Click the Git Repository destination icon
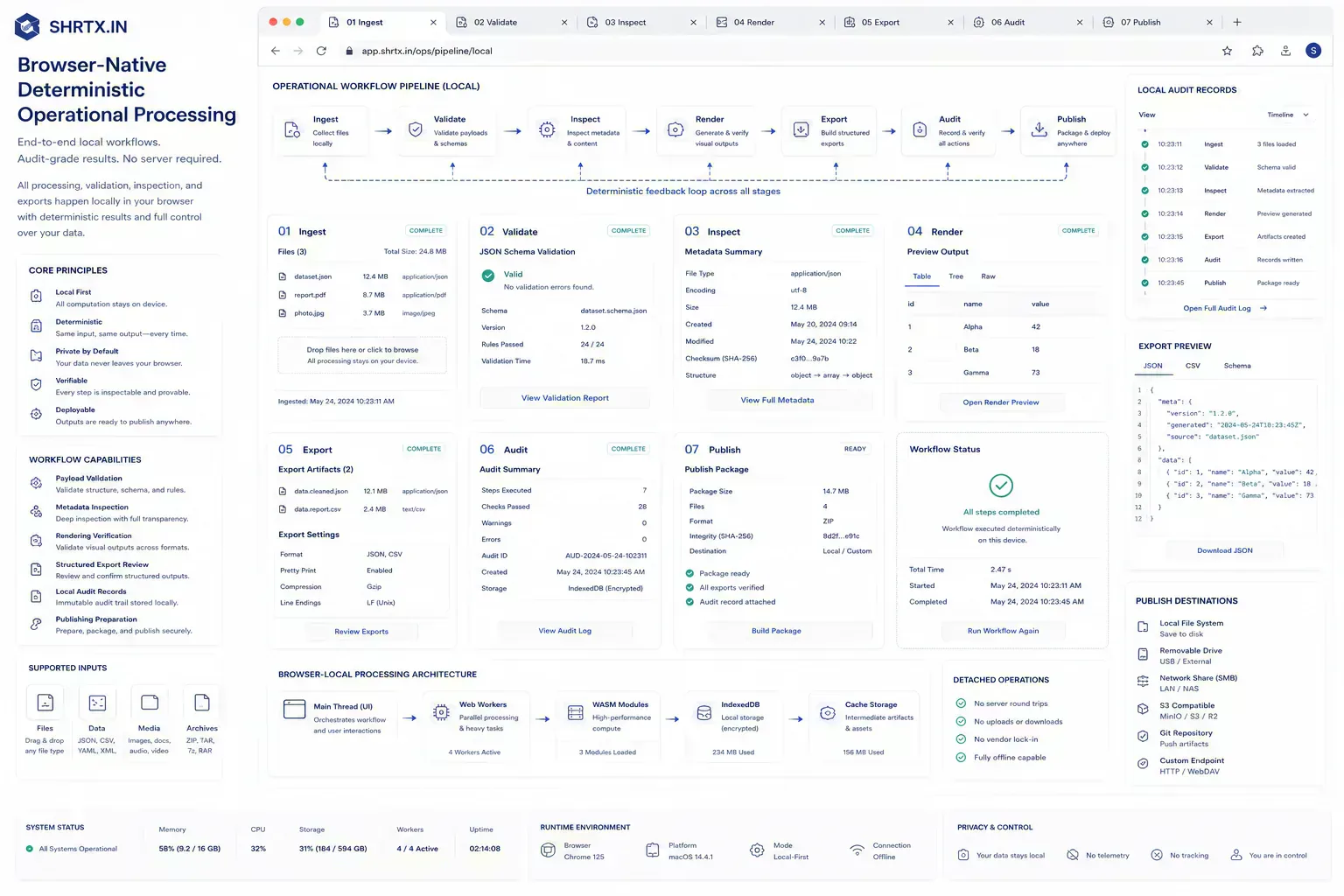The width and height of the screenshot is (1344, 896). (1143, 736)
